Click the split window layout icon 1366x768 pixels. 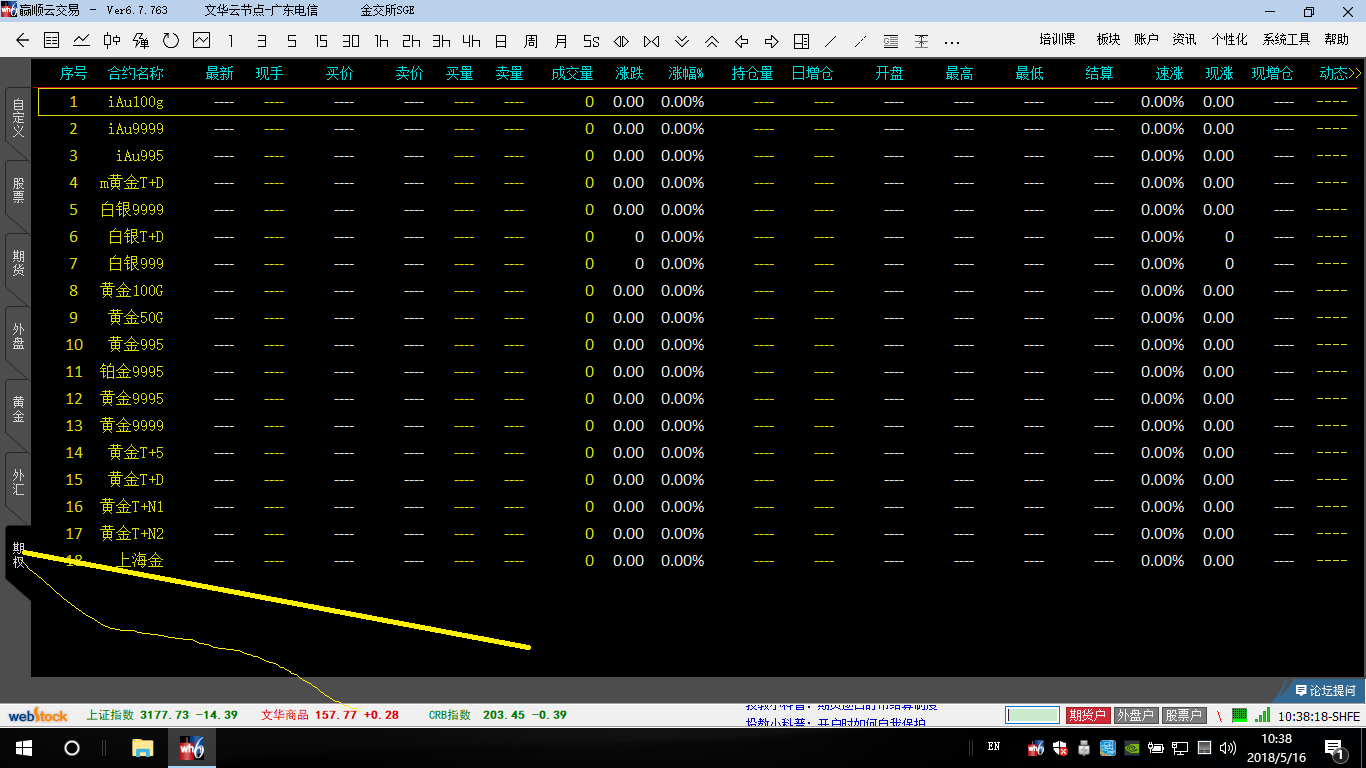tap(801, 41)
